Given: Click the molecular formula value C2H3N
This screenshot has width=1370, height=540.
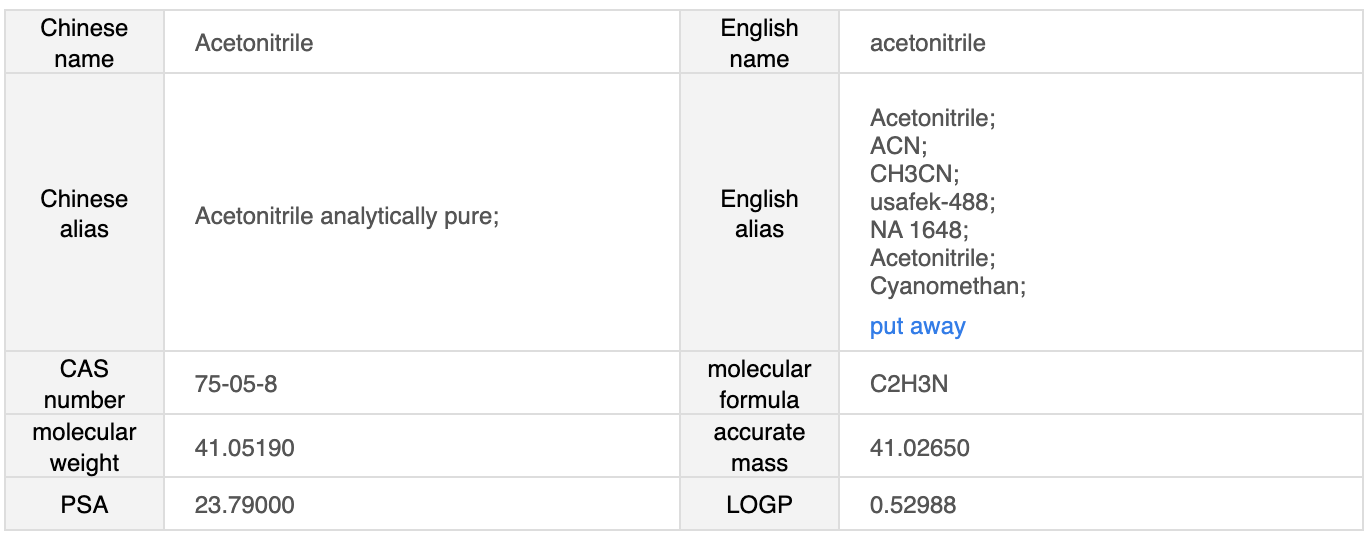Looking at the screenshot, I should (x=909, y=384).
